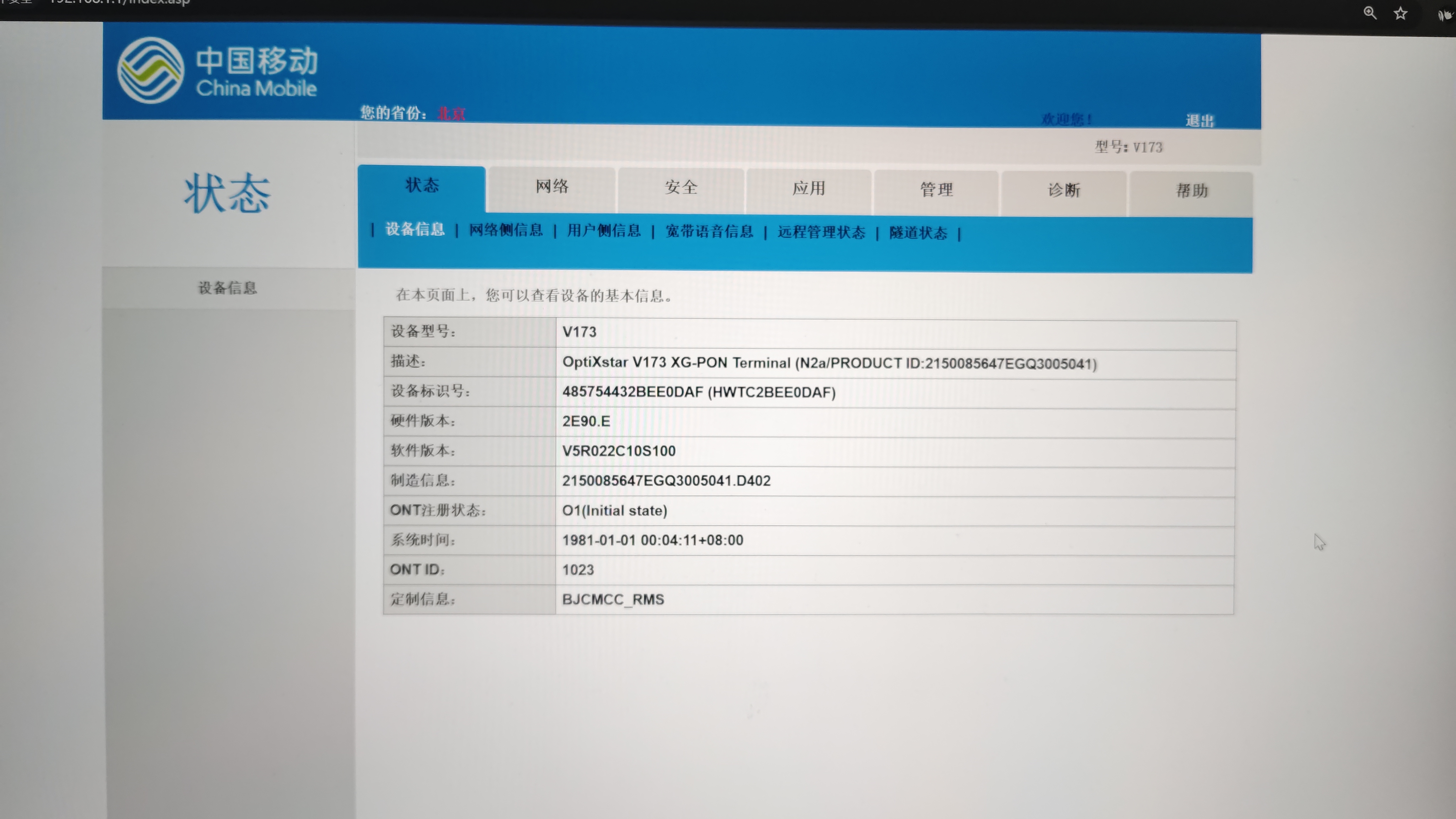Select the active 状态 tab

click(422, 186)
